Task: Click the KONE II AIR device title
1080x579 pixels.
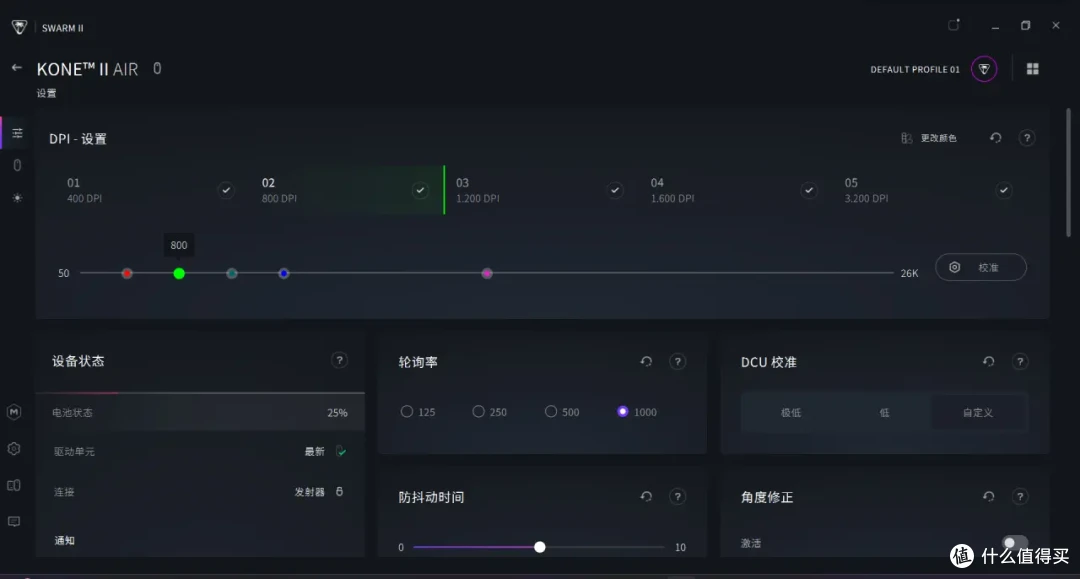Action: point(87,69)
